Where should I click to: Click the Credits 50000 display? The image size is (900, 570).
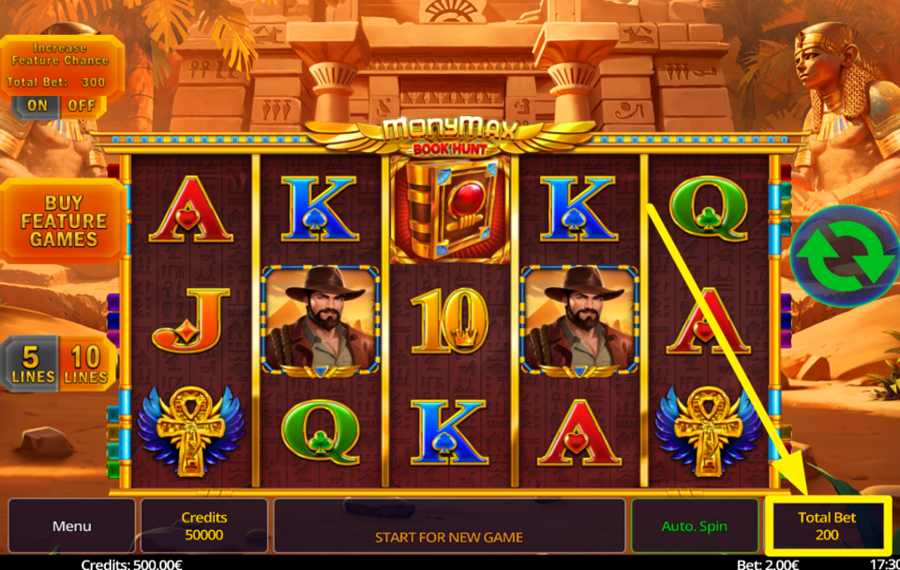204,526
